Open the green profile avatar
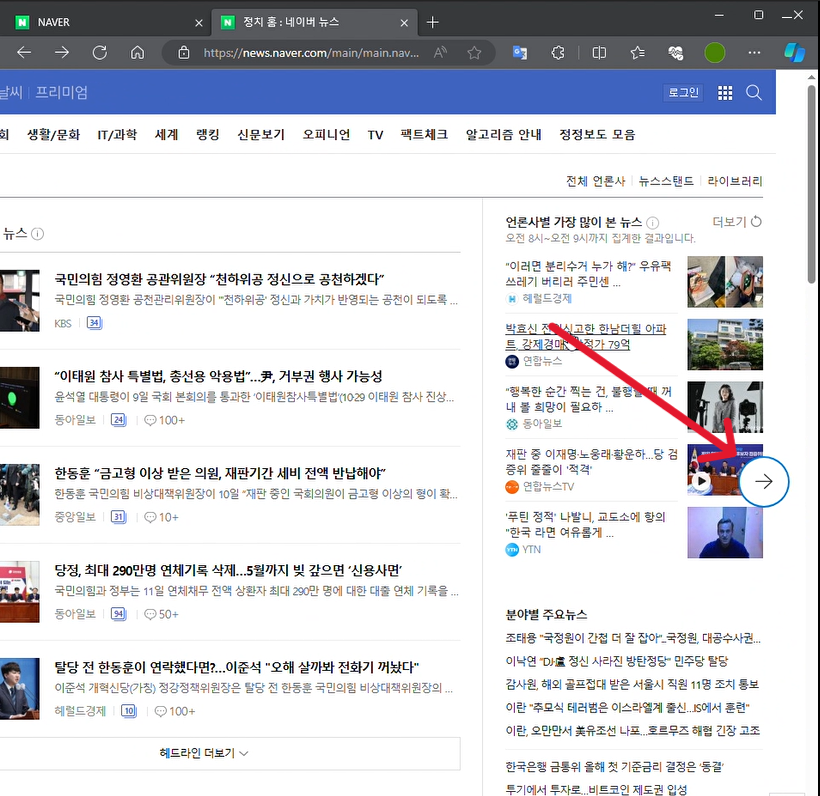This screenshot has height=796, width=820. click(714, 52)
